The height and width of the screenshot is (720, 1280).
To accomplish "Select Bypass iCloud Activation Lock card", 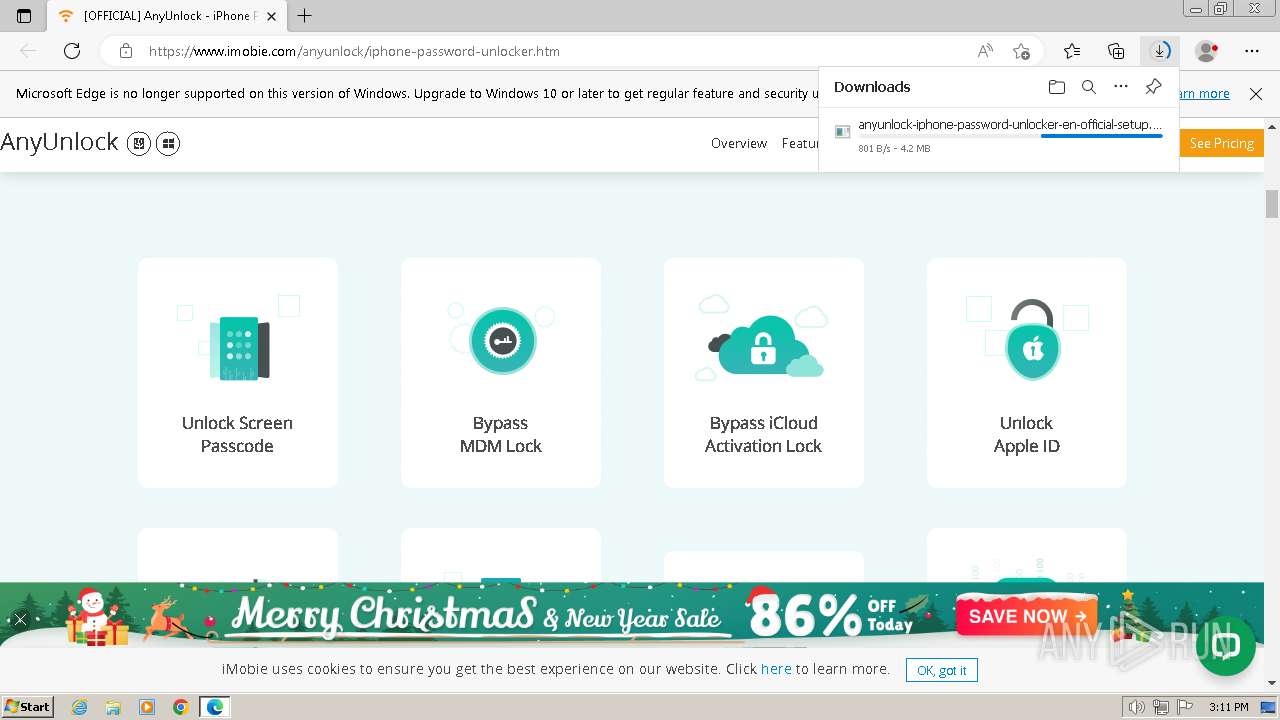I will (764, 373).
